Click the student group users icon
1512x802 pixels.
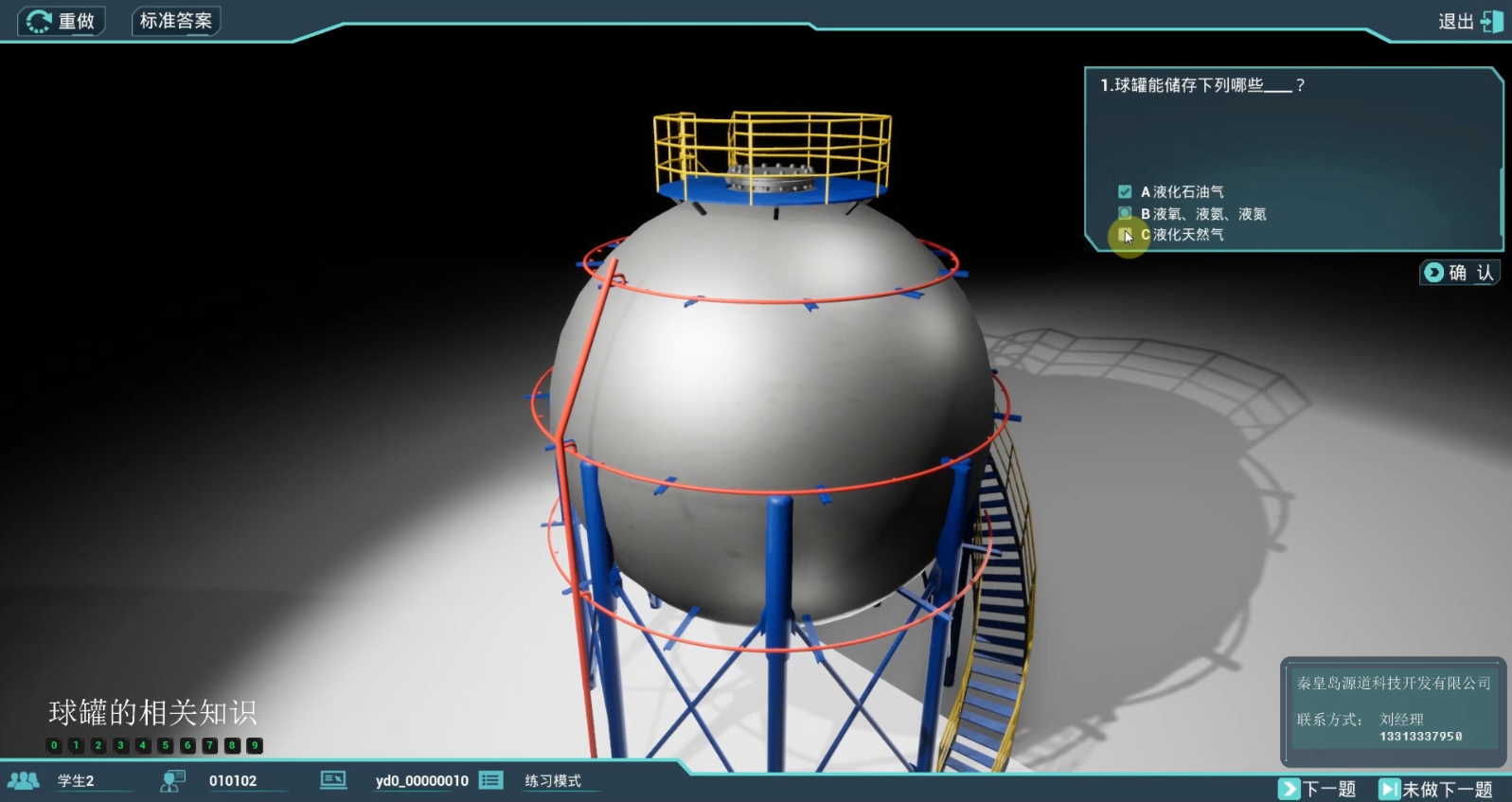click(x=24, y=781)
